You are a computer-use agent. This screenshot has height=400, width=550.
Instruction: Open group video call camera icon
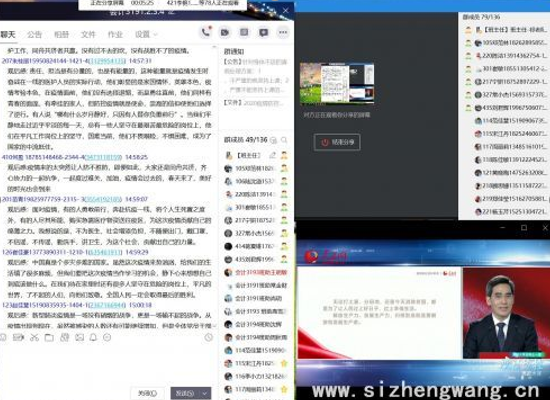(x=225, y=32)
